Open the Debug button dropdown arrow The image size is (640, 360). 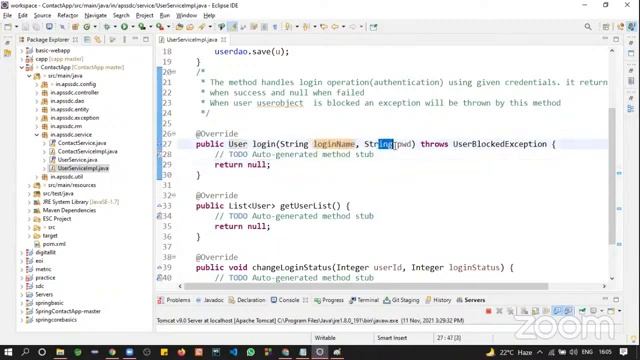coord(115,27)
